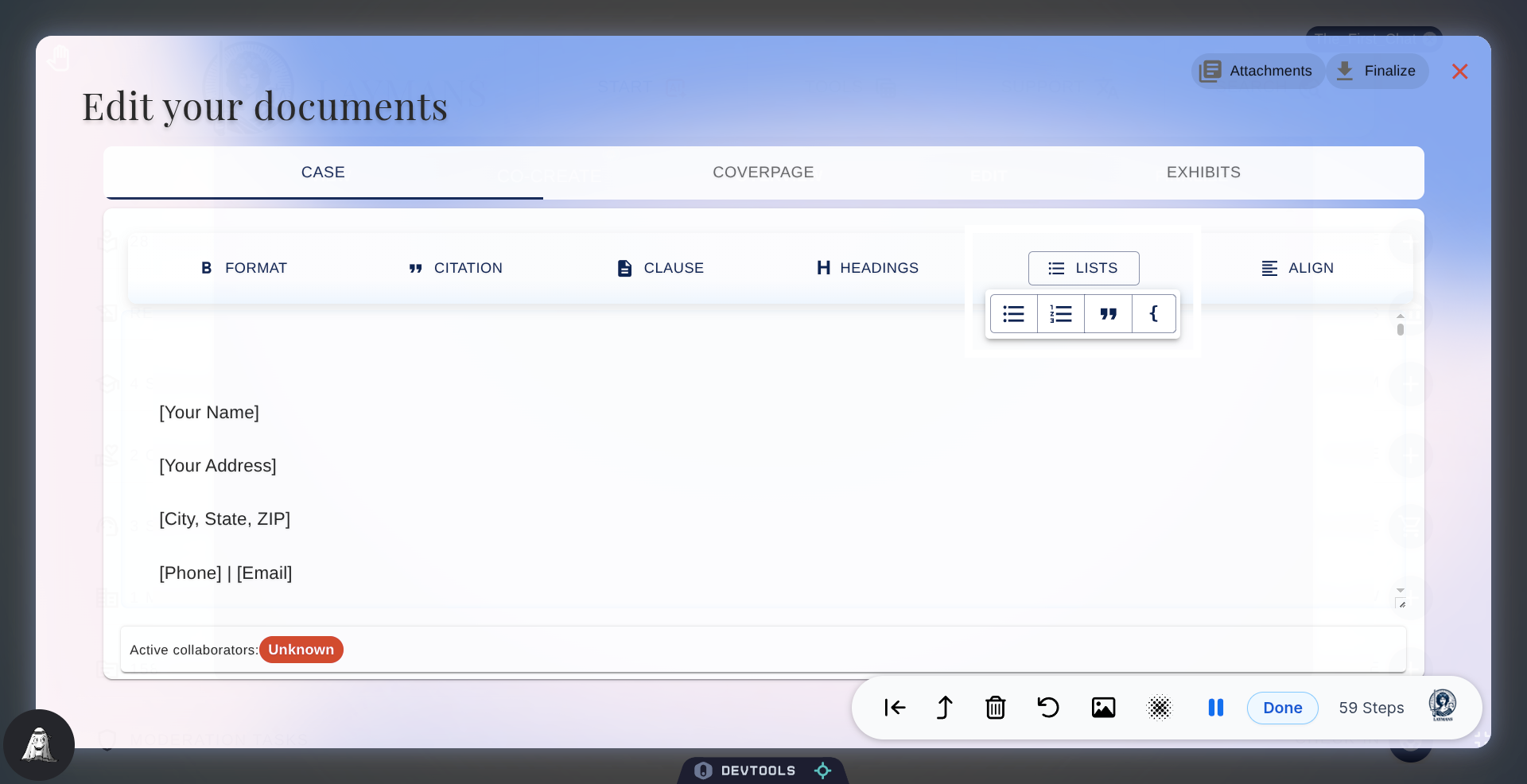Insert code block with curly brace icon

1154,314
